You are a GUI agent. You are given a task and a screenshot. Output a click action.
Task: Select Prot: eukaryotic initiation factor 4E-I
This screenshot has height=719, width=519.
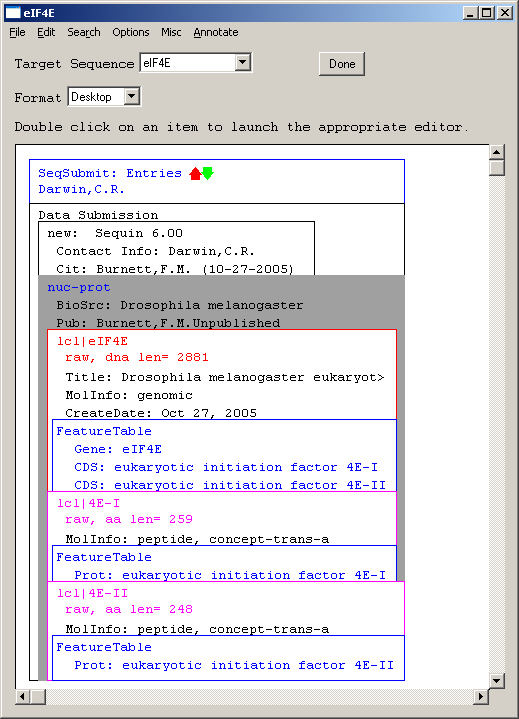tap(230, 575)
